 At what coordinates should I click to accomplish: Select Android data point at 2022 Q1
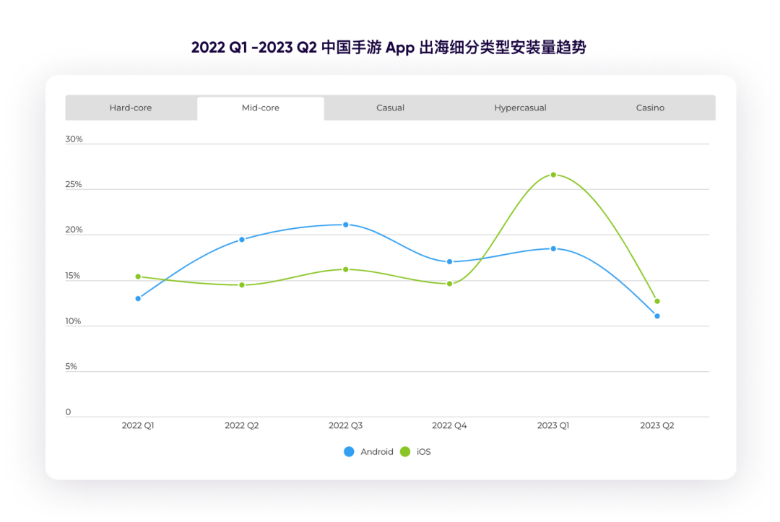138,298
